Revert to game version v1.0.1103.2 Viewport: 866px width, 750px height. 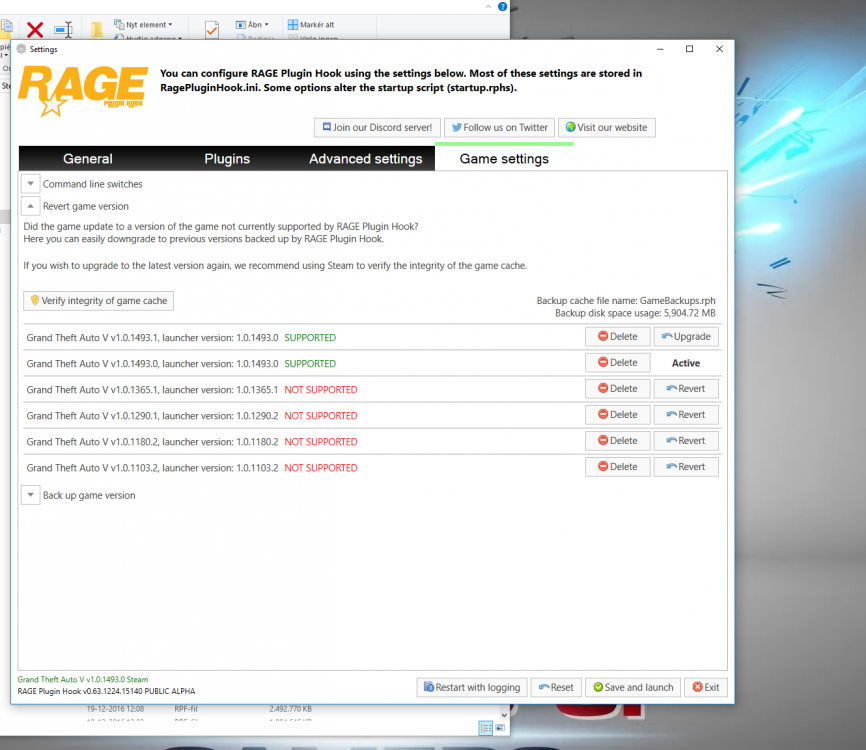(686, 467)
